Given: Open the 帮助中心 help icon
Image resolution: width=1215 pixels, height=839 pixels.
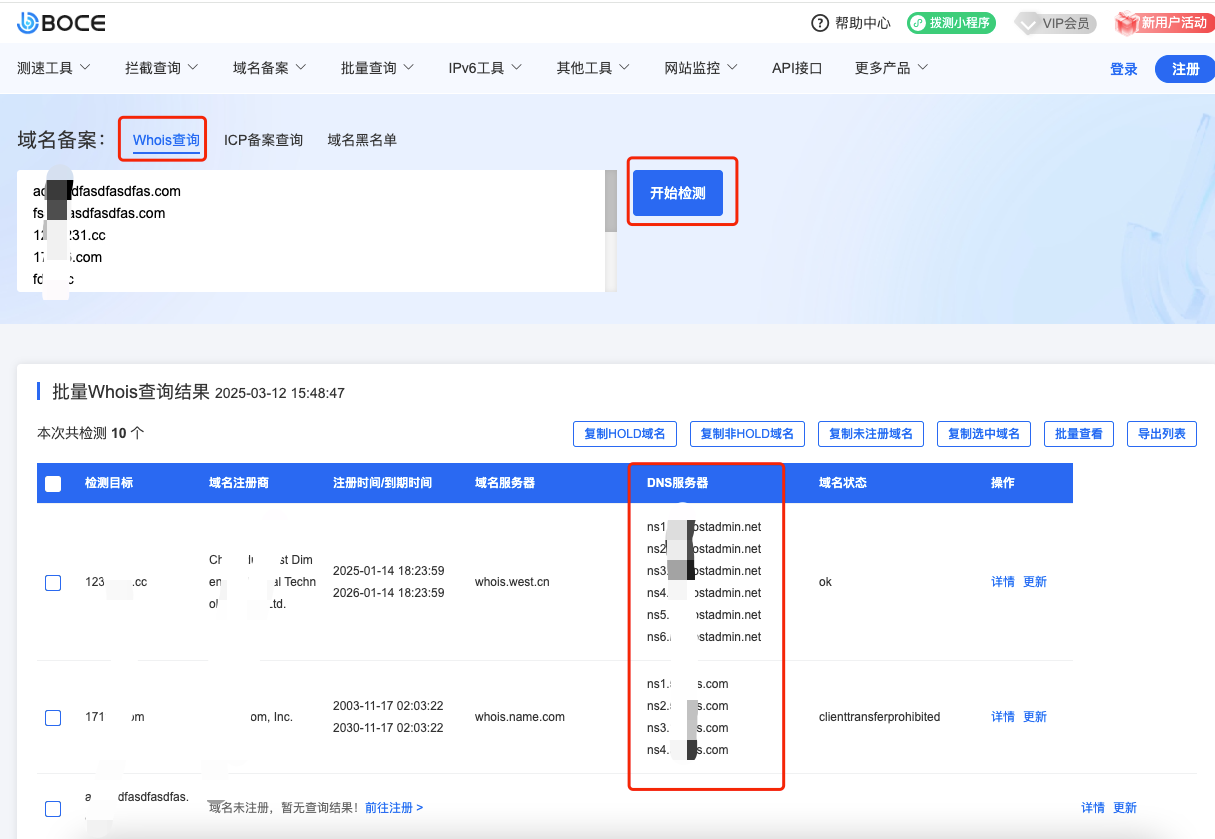Looking at the screenshot, I should point(820,23).
